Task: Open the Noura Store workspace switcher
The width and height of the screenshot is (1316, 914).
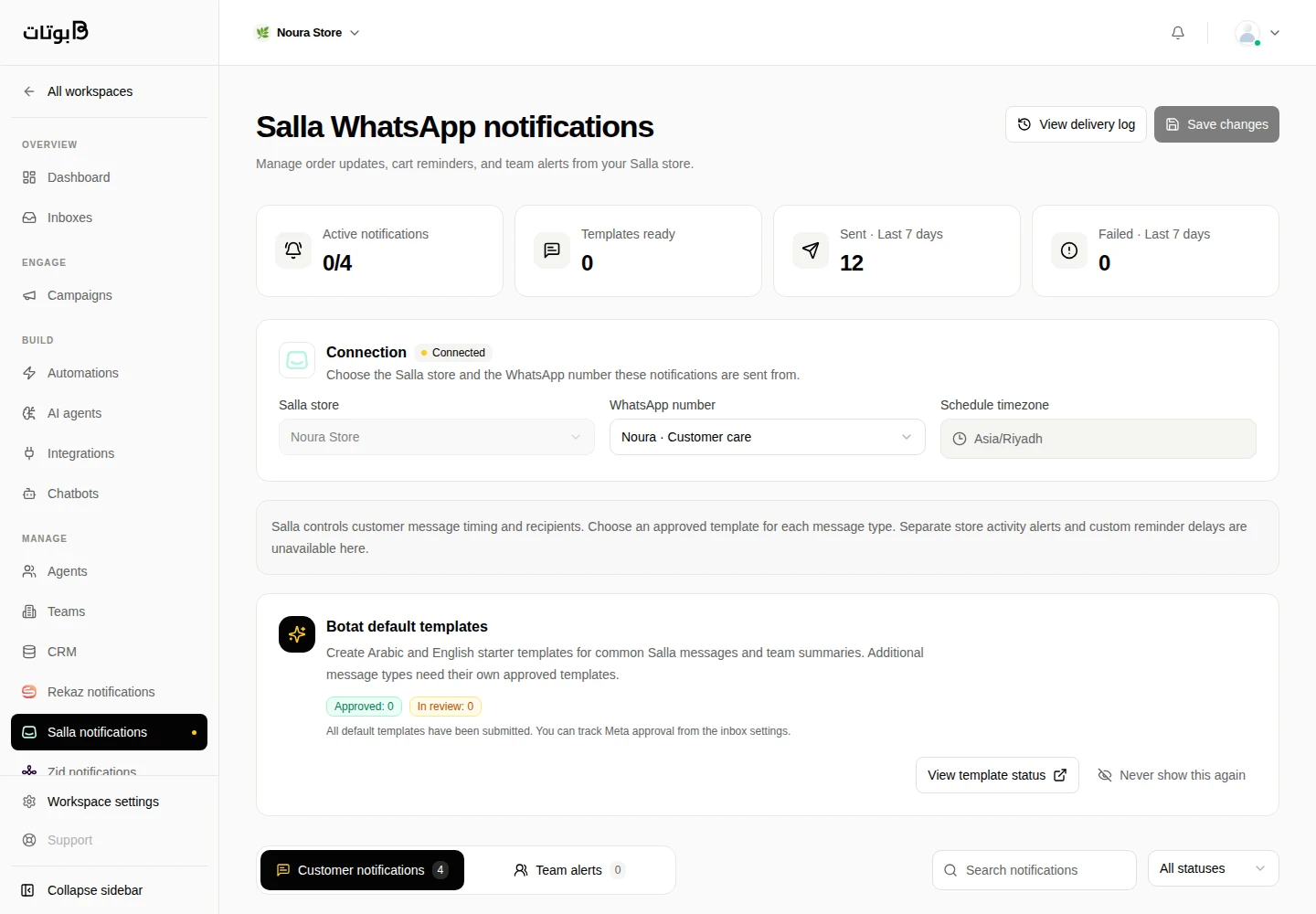Action: click(307, 33)
